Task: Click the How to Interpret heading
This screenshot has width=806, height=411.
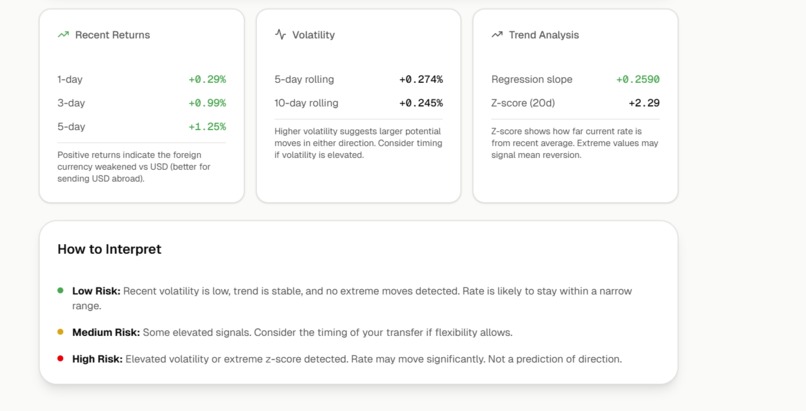Action: 109,249
